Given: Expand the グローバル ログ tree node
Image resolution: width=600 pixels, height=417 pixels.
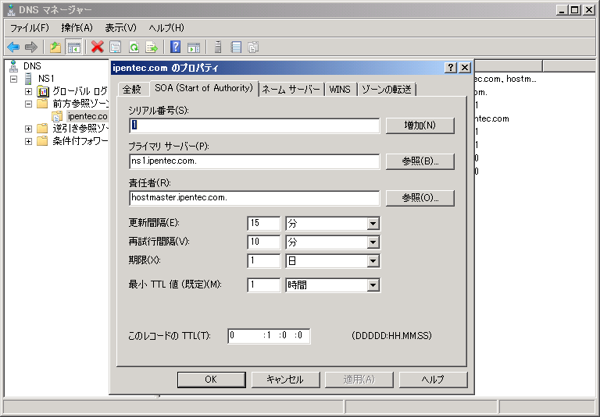Looking at the screenshot, I should pos(28,91).
